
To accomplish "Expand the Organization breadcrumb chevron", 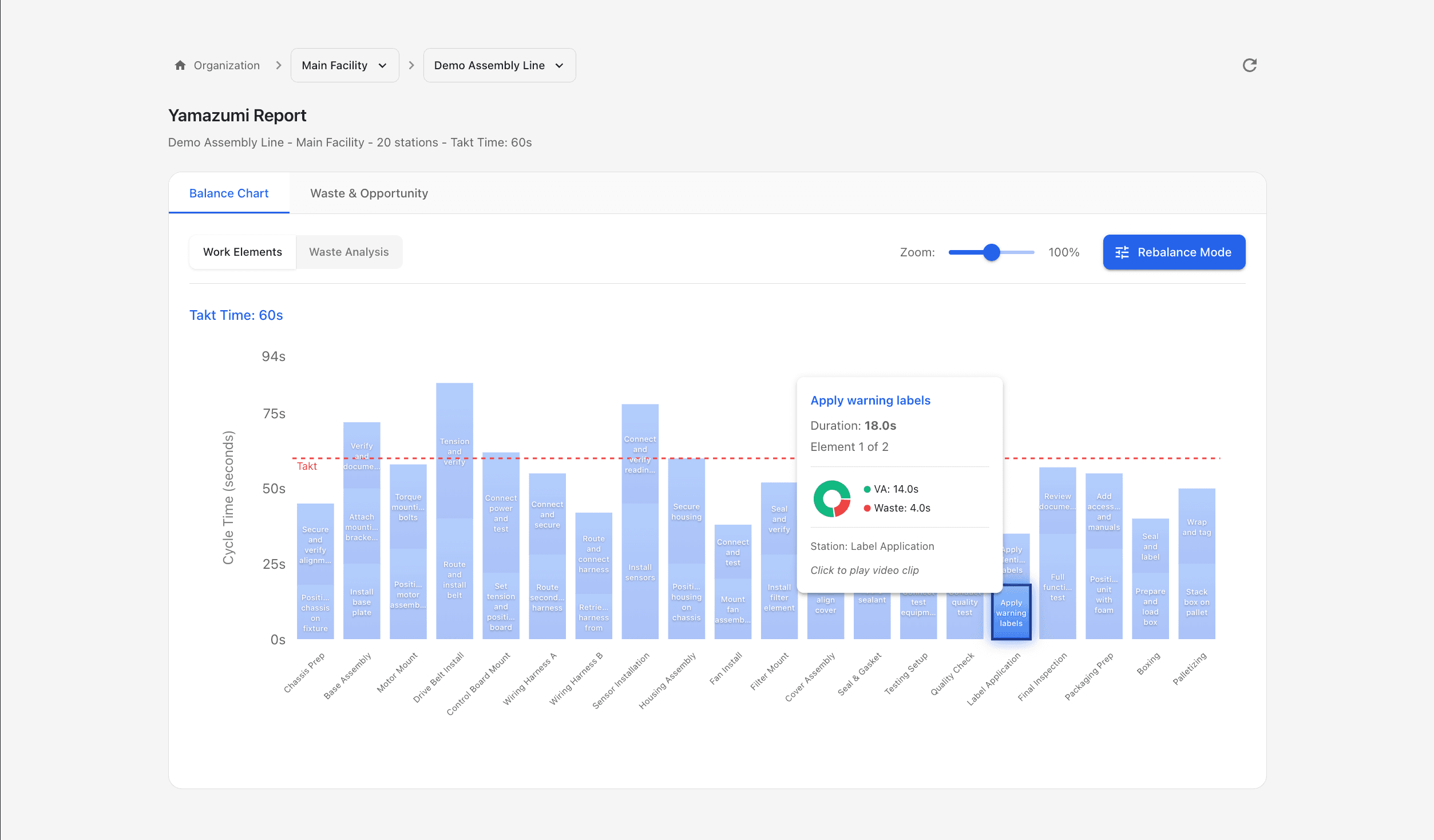I will (279, 65).
